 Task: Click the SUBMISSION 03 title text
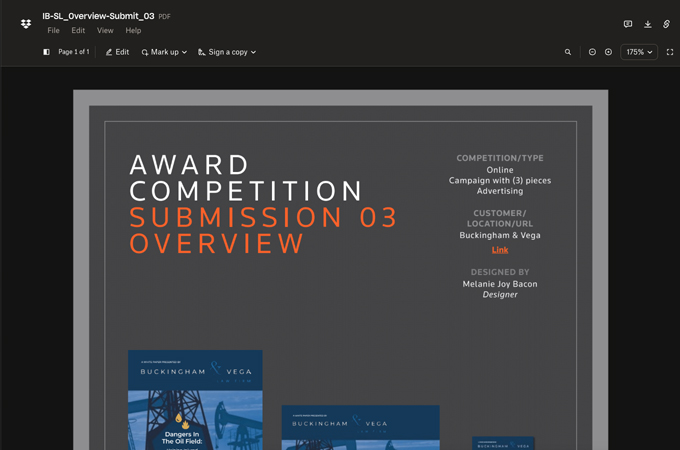pos(263,217)
